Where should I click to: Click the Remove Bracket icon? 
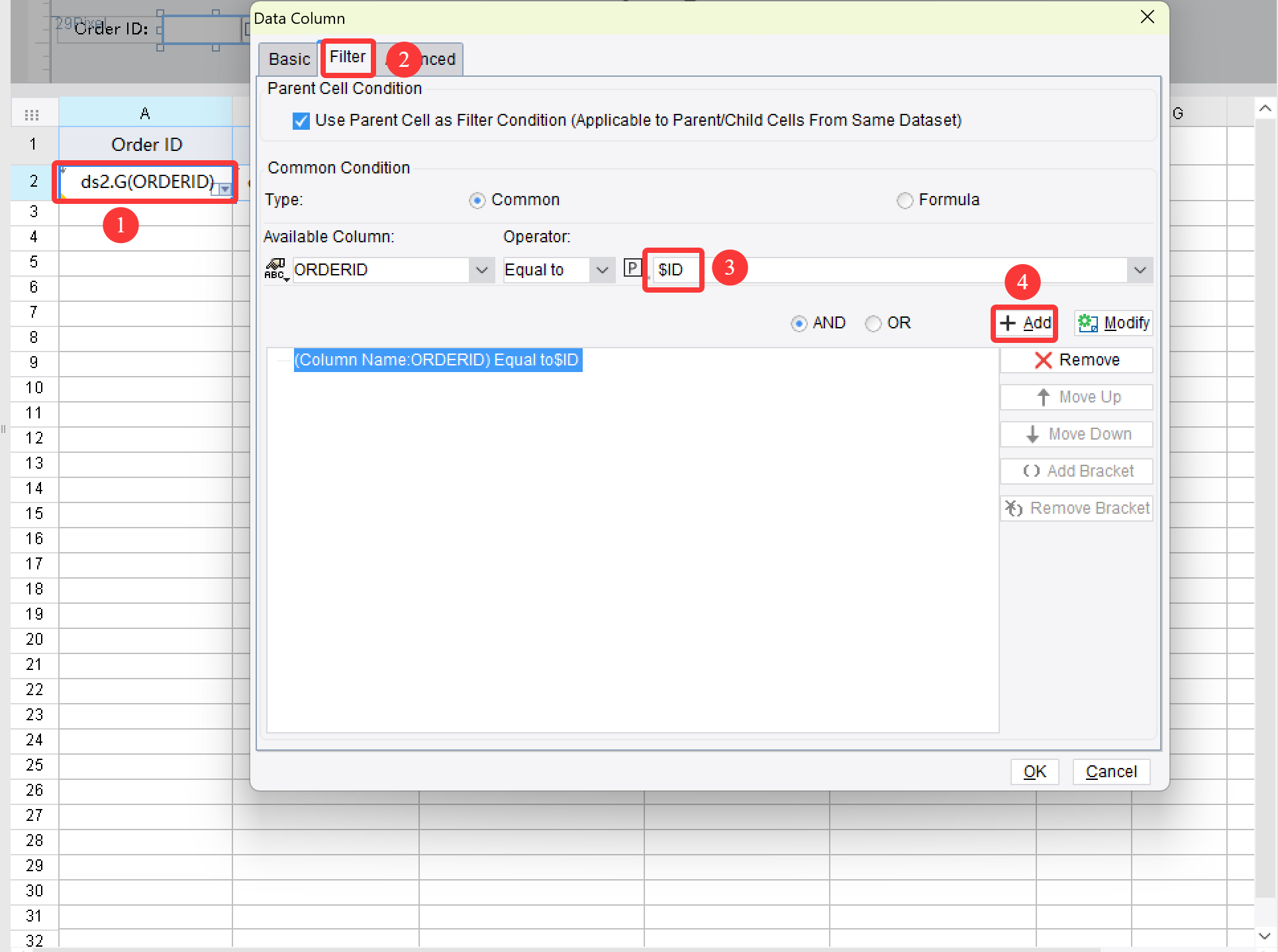(1014, 508)
